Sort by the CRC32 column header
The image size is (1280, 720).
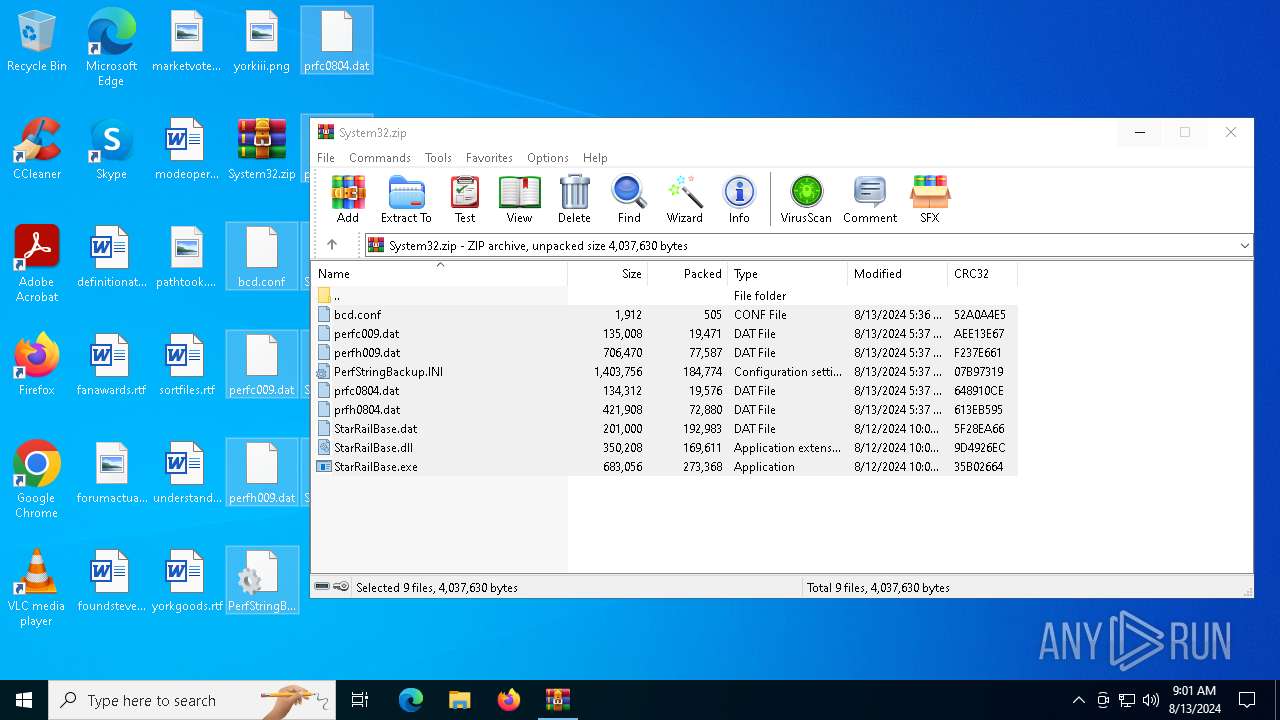[x=983, y=274]
